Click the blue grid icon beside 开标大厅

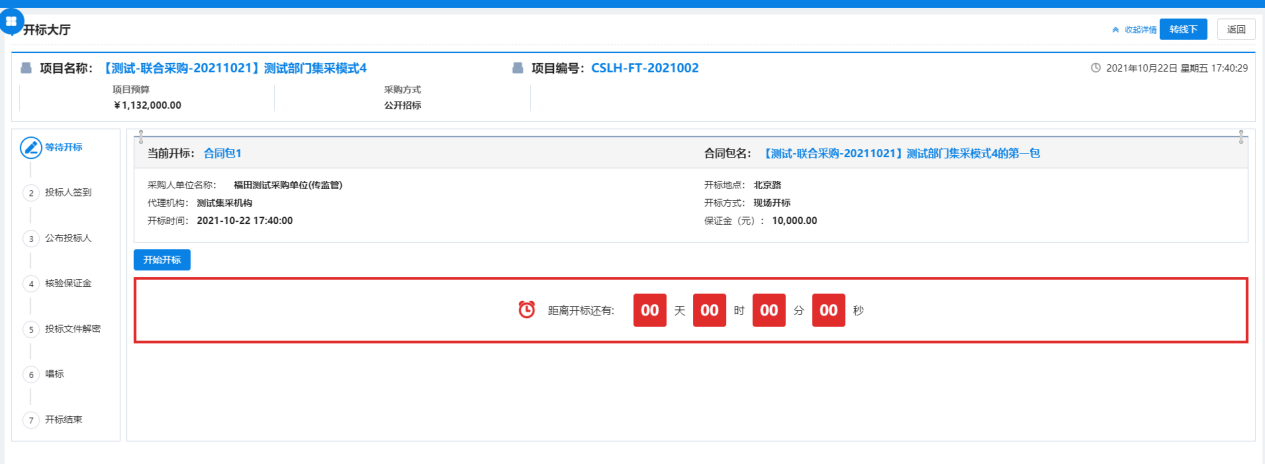(11, 21)
